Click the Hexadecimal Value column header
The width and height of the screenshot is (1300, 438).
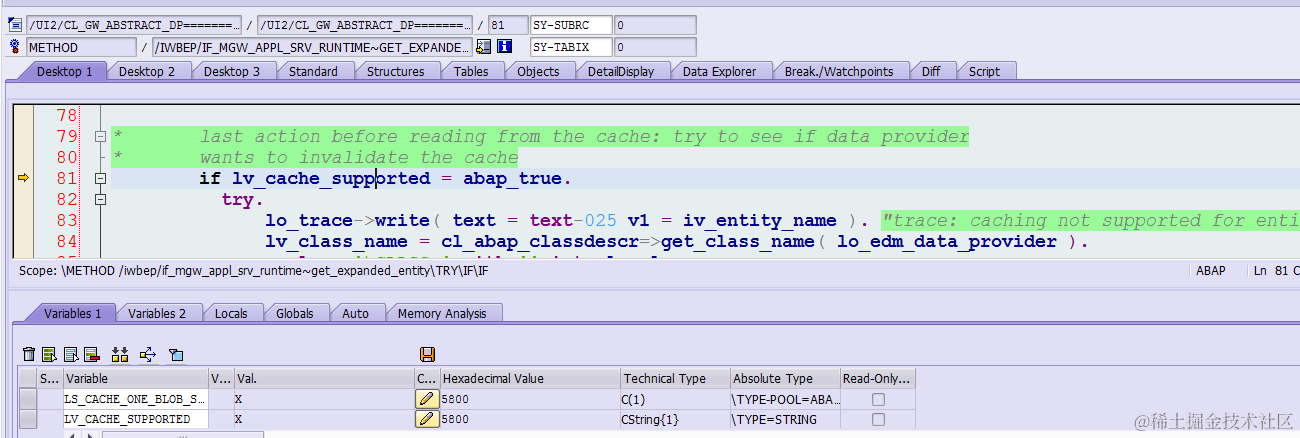pyautogui.click(x=529, y=379)
